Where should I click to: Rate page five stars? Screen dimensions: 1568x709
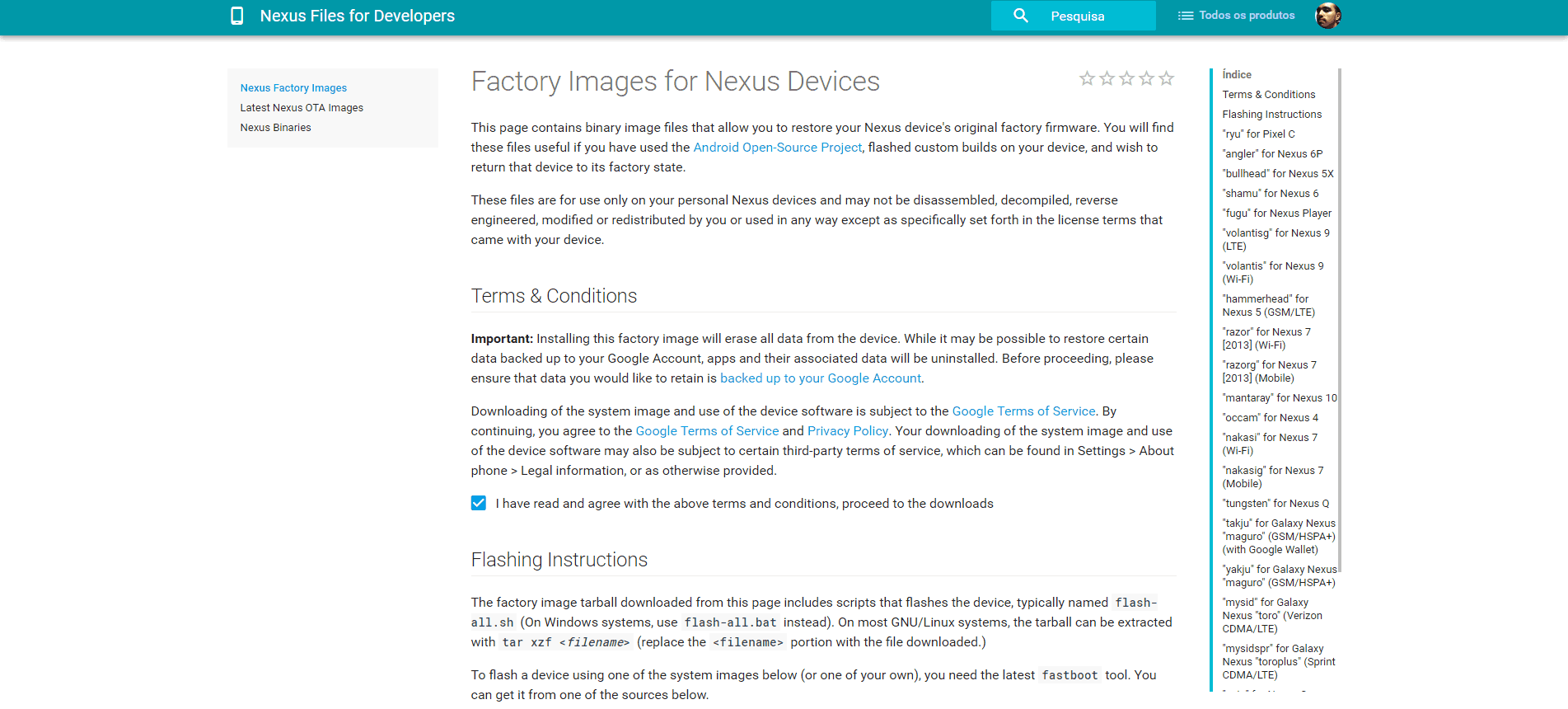coord(1166,78)
